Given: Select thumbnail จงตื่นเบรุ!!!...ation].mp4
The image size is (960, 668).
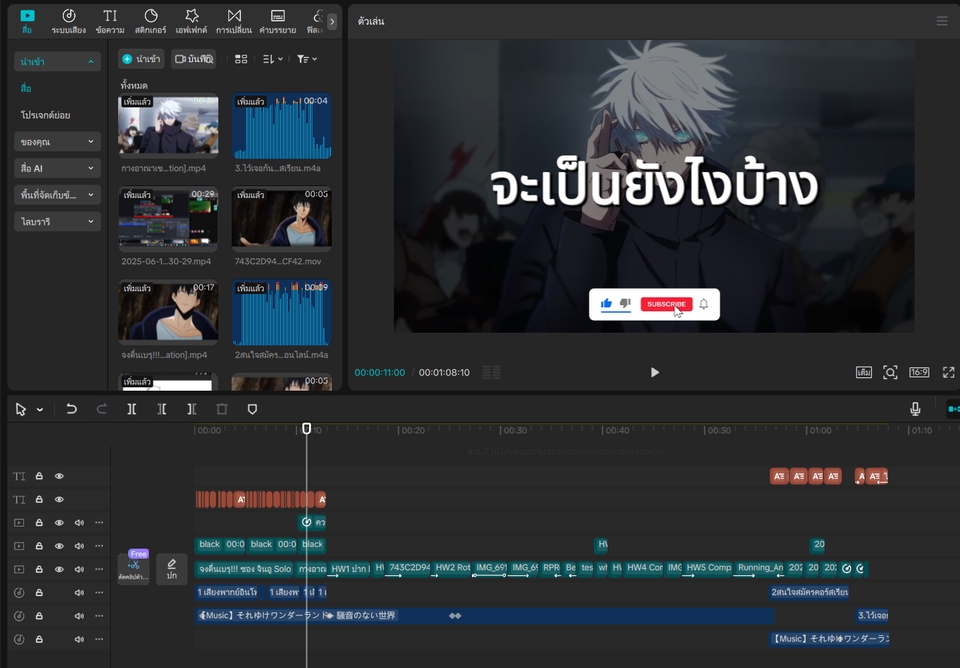Looking at the screenshot, I should pyautogui.click(x=168, y=311).
